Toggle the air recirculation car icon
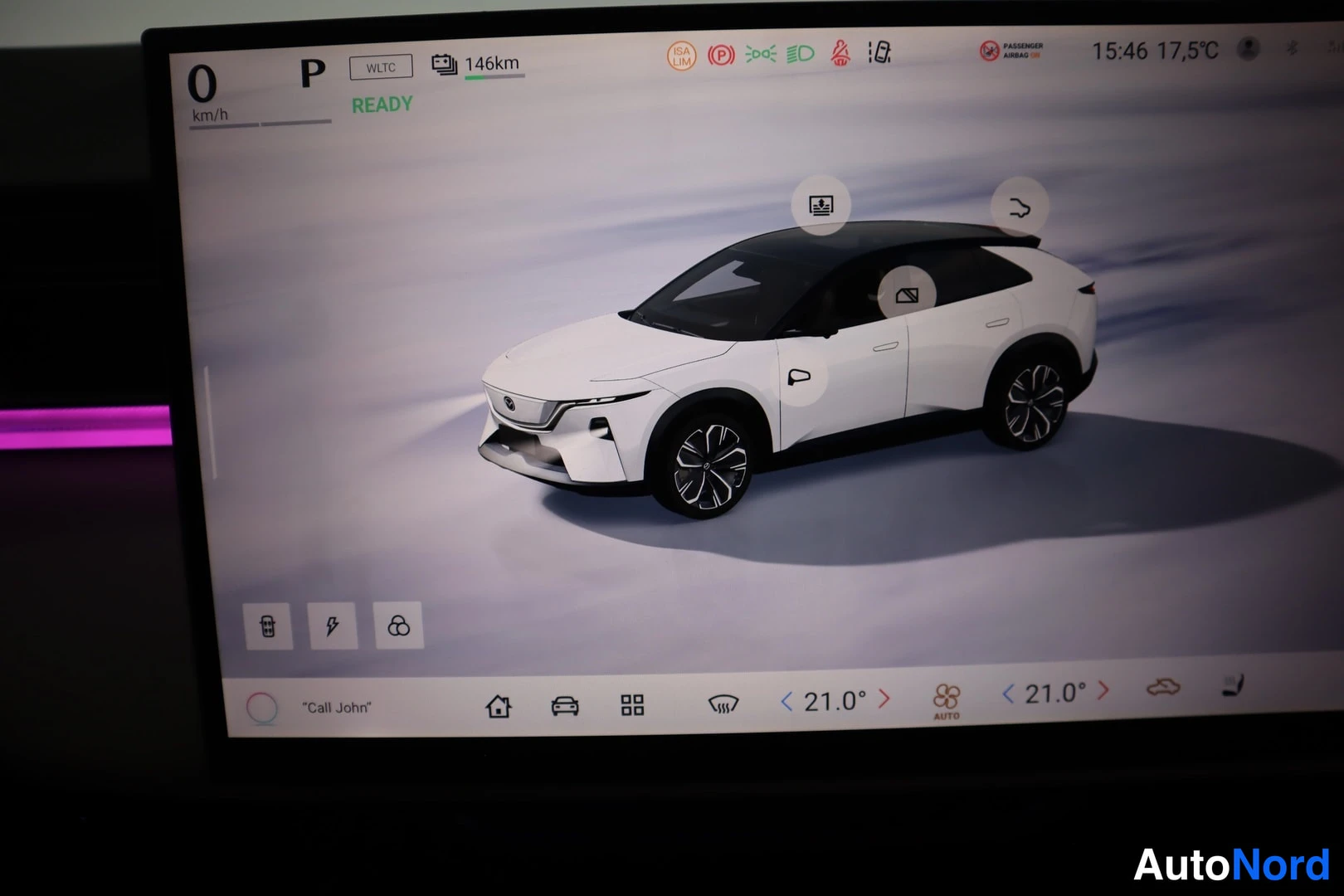This screenshot has width=1344, height=896. click(x=1163, y=687)
